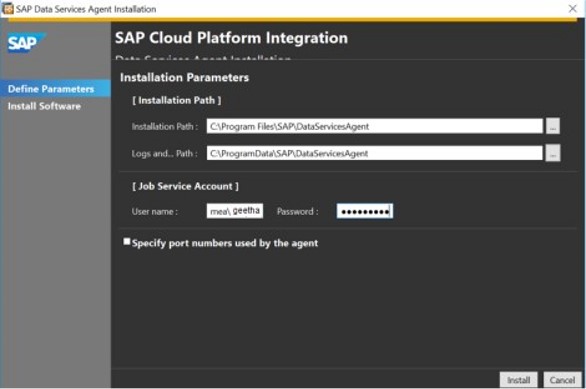The height and width of the screenshot is (389, 586).
Task: Click the SAP Cloud Platform Integration title
Action: pos(231,38)
